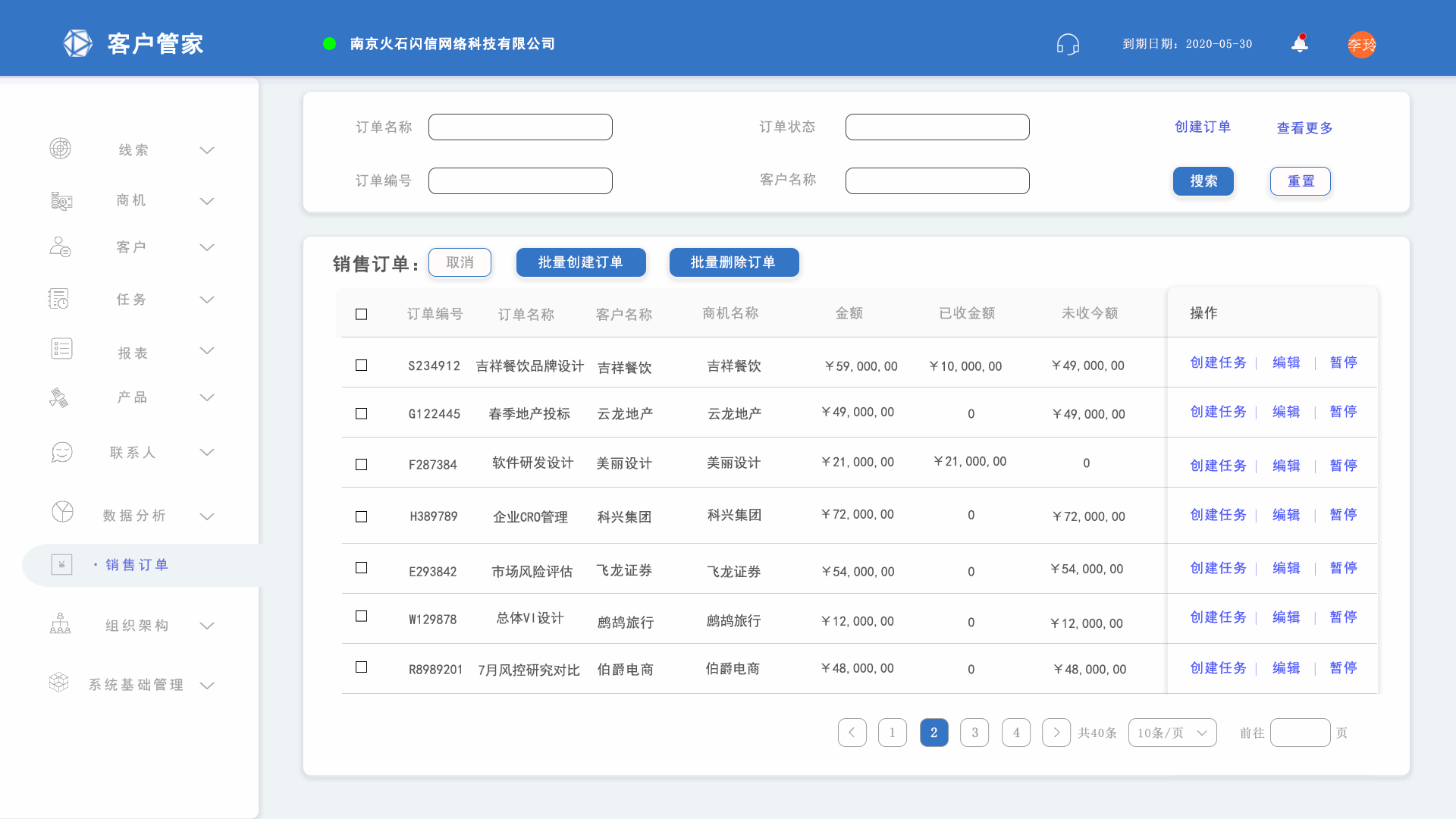This screenshot has width=1456, height=819.
Task: Open the 李玲 user avatar
Action: pyautogui.click(x=1362, y=45)
